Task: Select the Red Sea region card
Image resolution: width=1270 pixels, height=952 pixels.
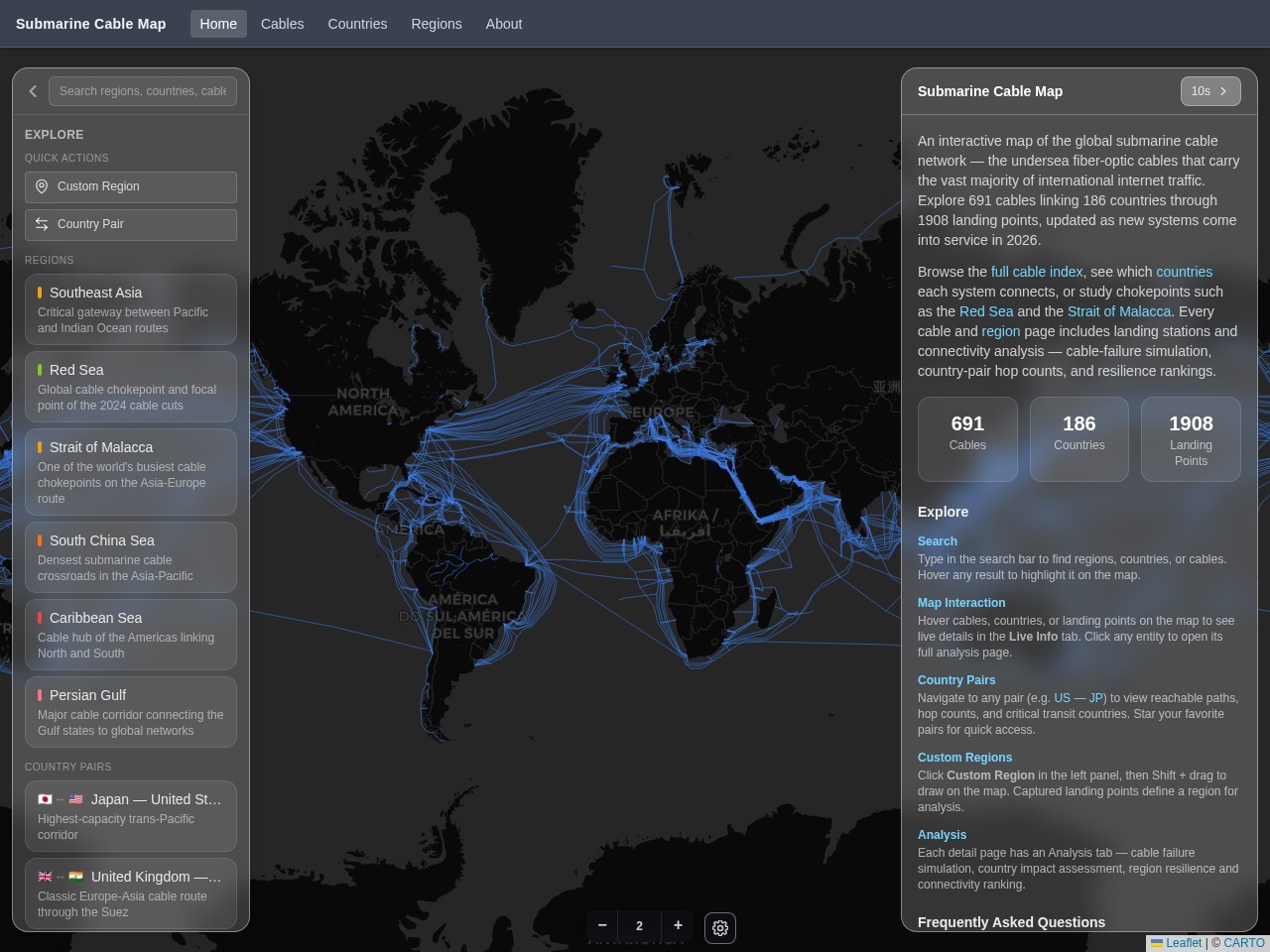Action: point(131,387)
